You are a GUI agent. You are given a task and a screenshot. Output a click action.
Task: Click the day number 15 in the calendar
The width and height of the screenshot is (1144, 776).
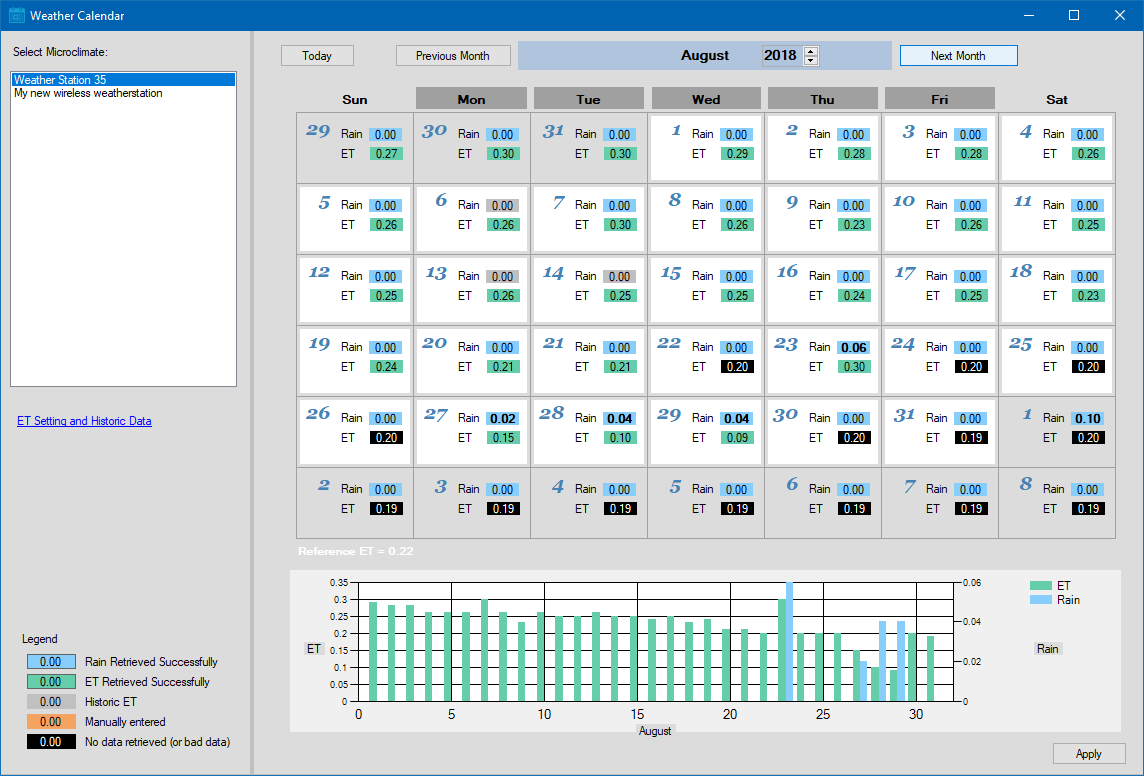coord(670,273)
